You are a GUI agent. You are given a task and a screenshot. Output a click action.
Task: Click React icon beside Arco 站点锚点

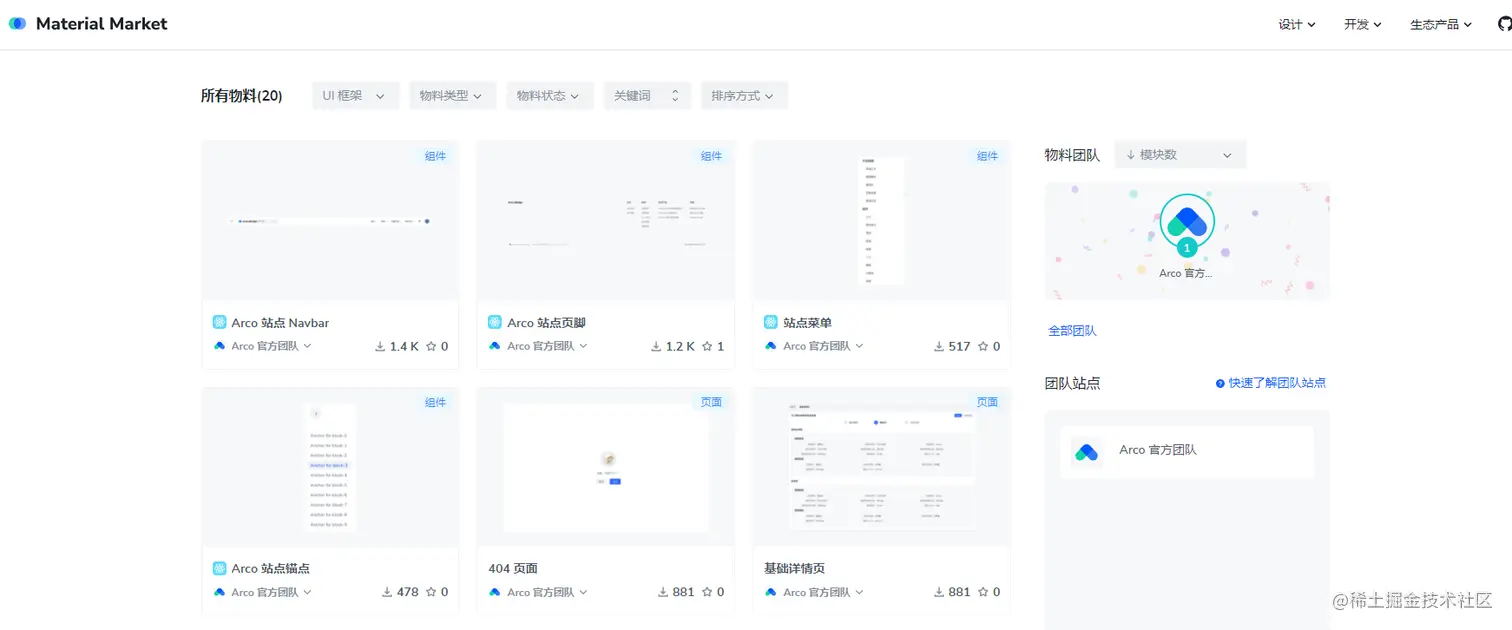pyautogui.click(x=219, y=568)
